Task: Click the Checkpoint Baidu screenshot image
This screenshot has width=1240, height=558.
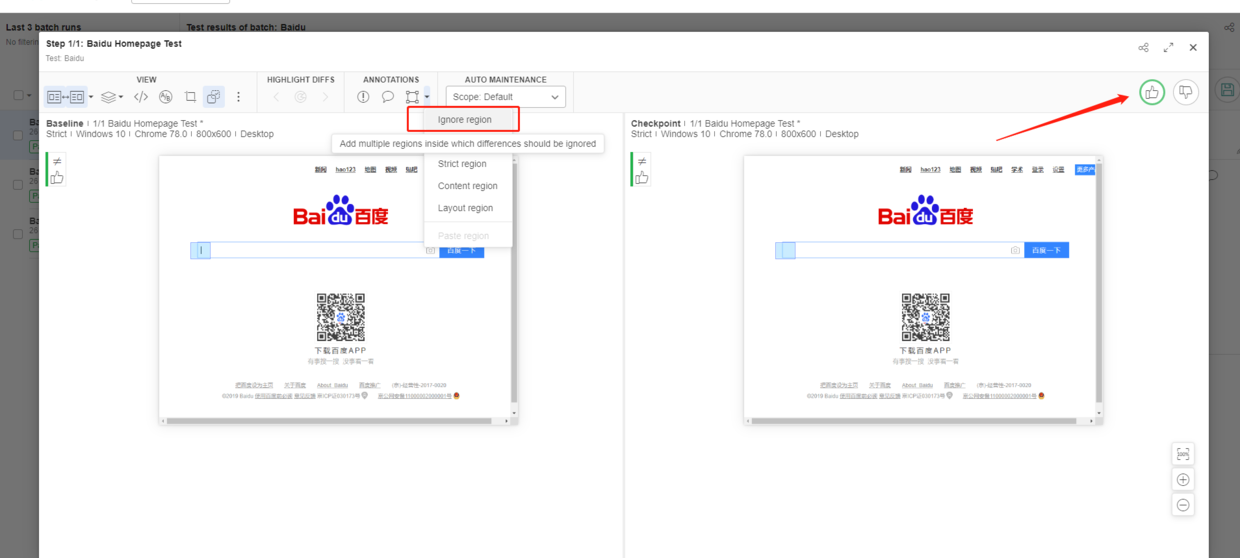Action: (x=923, y=290)
